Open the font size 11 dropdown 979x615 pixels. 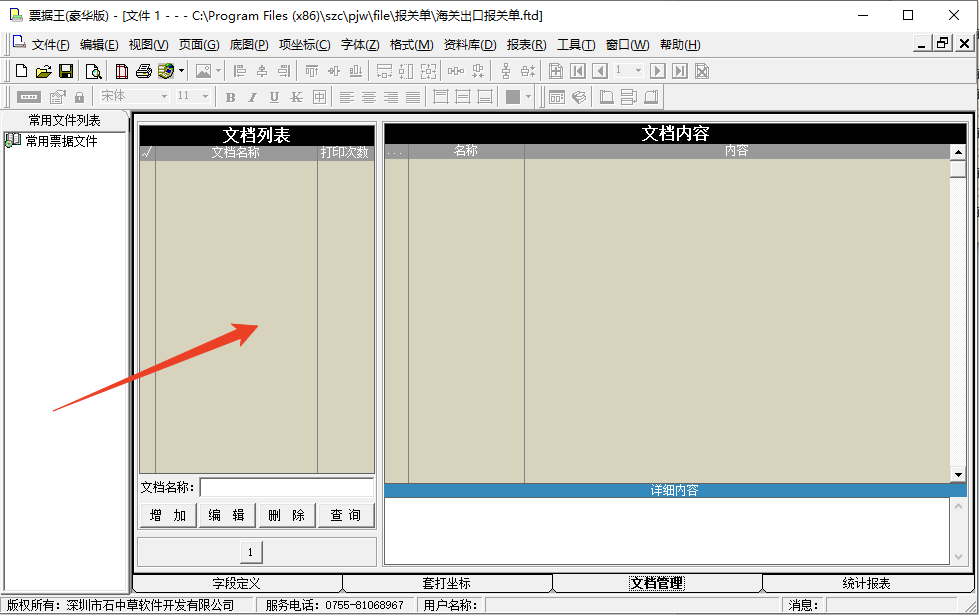pos(205,97)
